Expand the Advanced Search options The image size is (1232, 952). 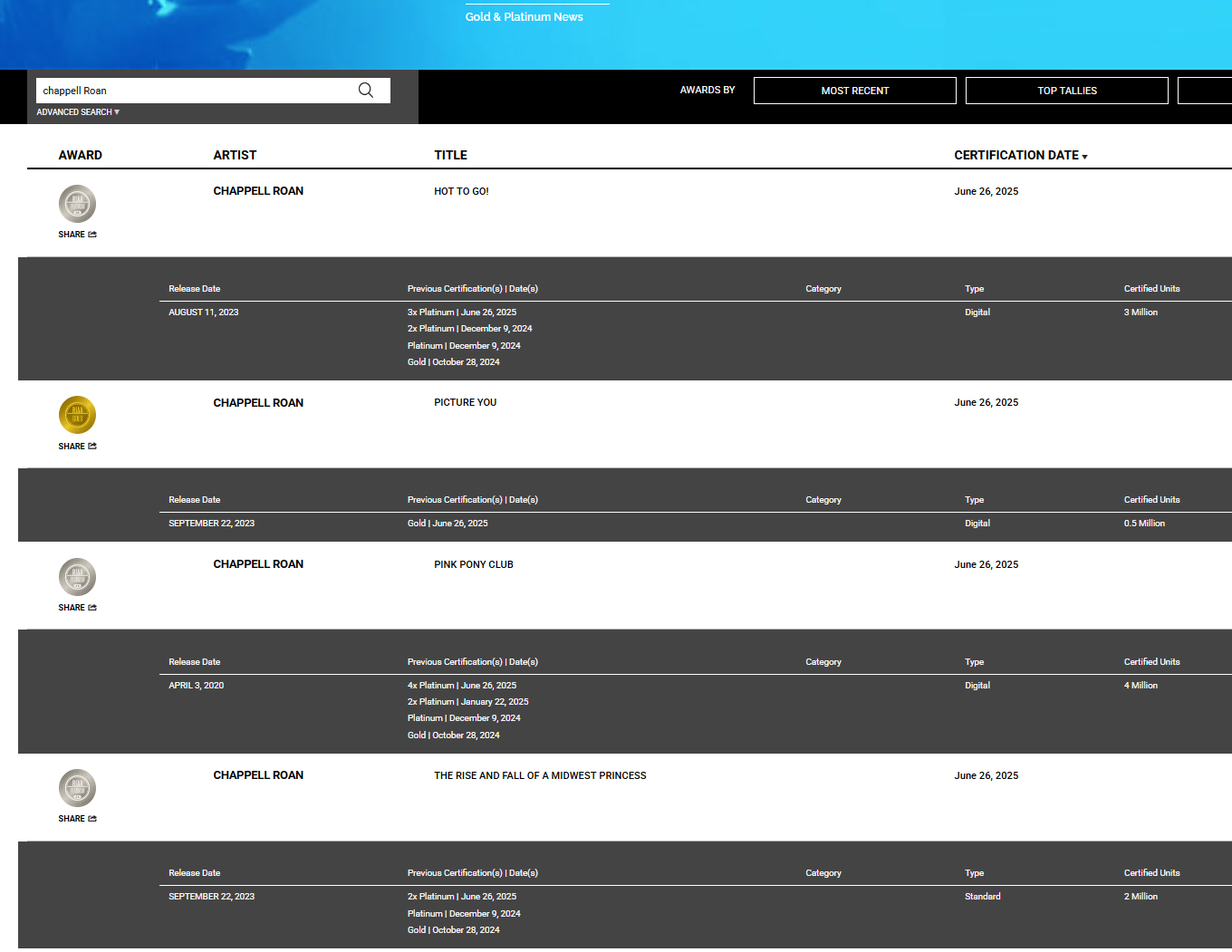pyautogui.click(x=78, y=112)
